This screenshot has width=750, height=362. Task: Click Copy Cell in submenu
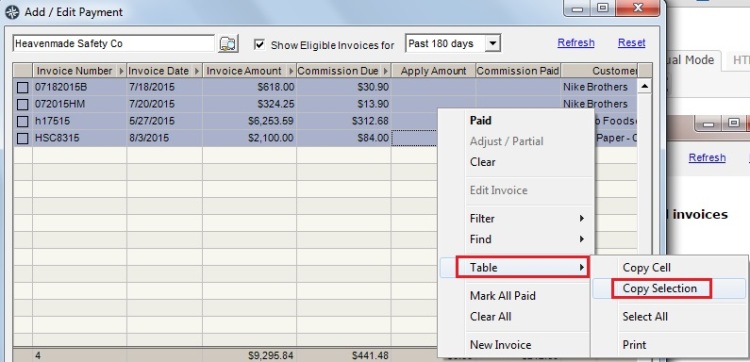click(x=669, y=268)
